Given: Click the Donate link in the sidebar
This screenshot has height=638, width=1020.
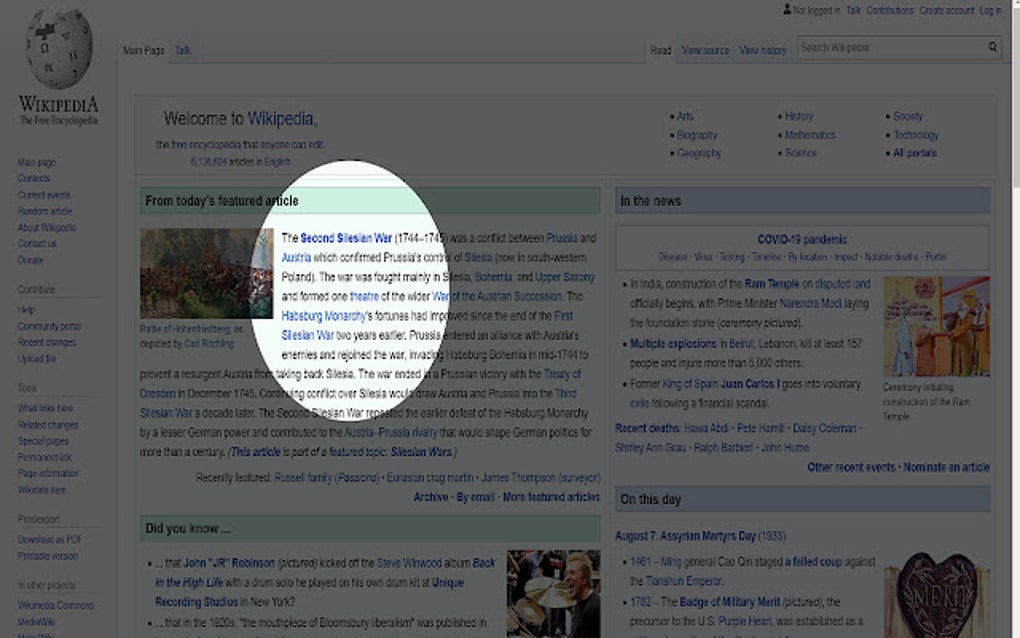Looking at the screenshot, I should 30,259.
